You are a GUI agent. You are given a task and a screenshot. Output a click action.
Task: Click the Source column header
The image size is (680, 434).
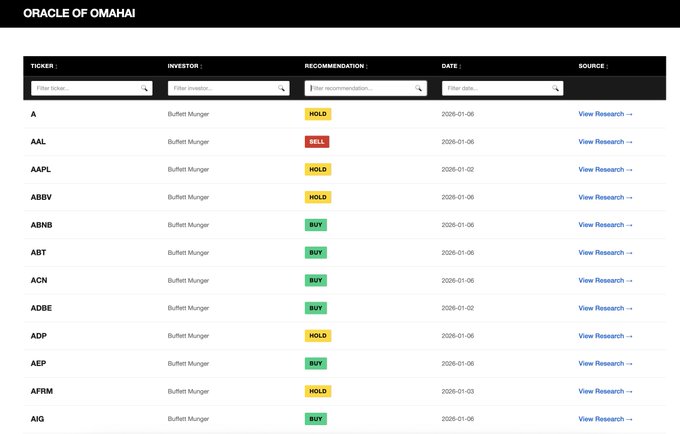[x=592, y=66]
